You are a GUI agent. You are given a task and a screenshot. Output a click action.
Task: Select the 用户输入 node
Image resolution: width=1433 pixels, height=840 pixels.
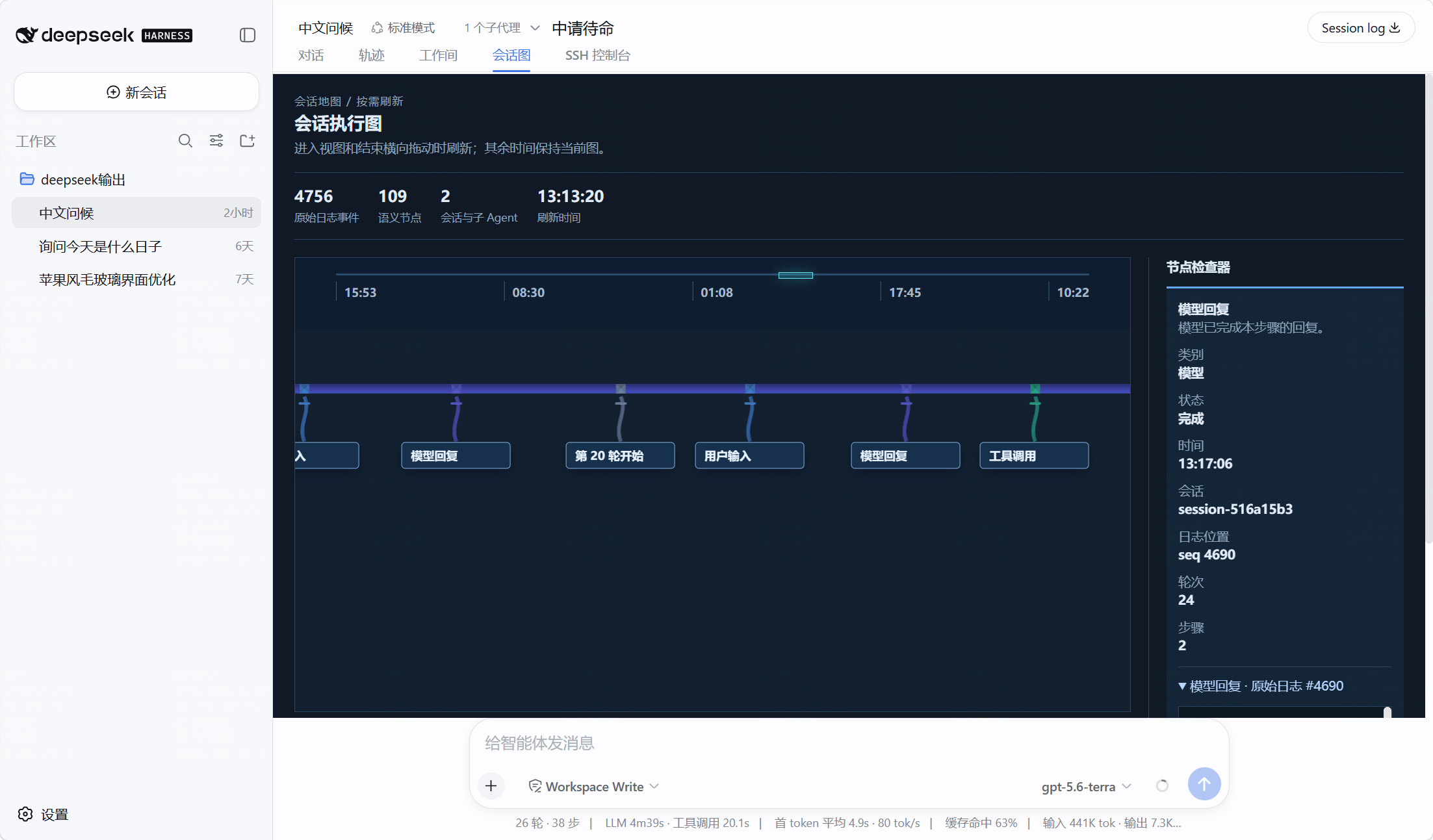click(x=749, y=455)
